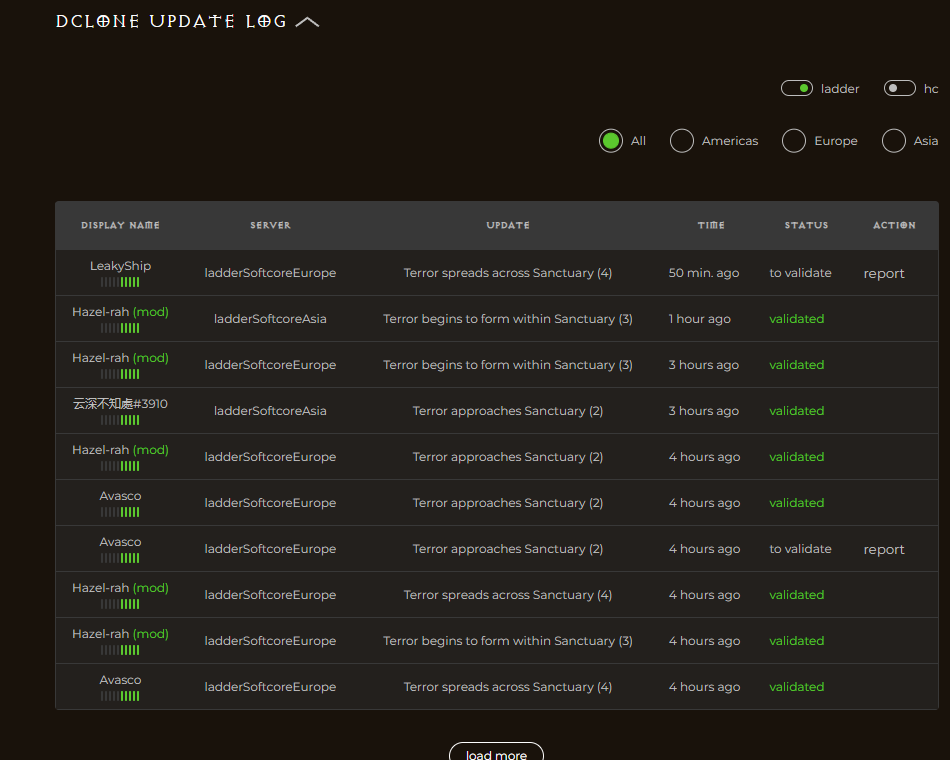Open LeakyShip user name
This screenshot has width=950, height=760.
(120, 266)
